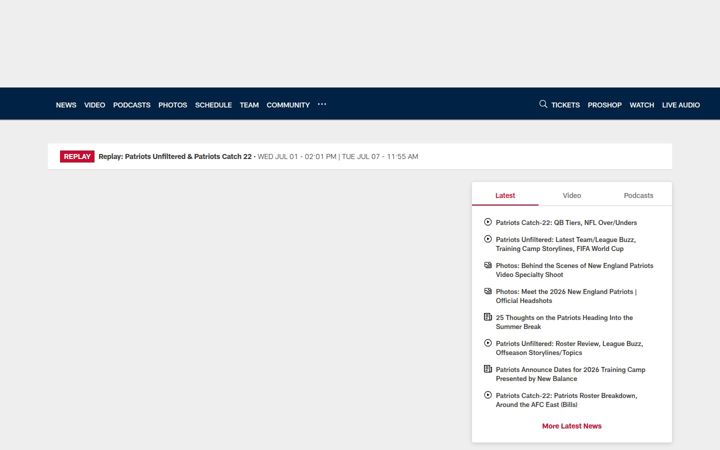Open the TEAM menu
Viewport: 720px width, 450px height.
pyautogui.click(x=249, y=105)
